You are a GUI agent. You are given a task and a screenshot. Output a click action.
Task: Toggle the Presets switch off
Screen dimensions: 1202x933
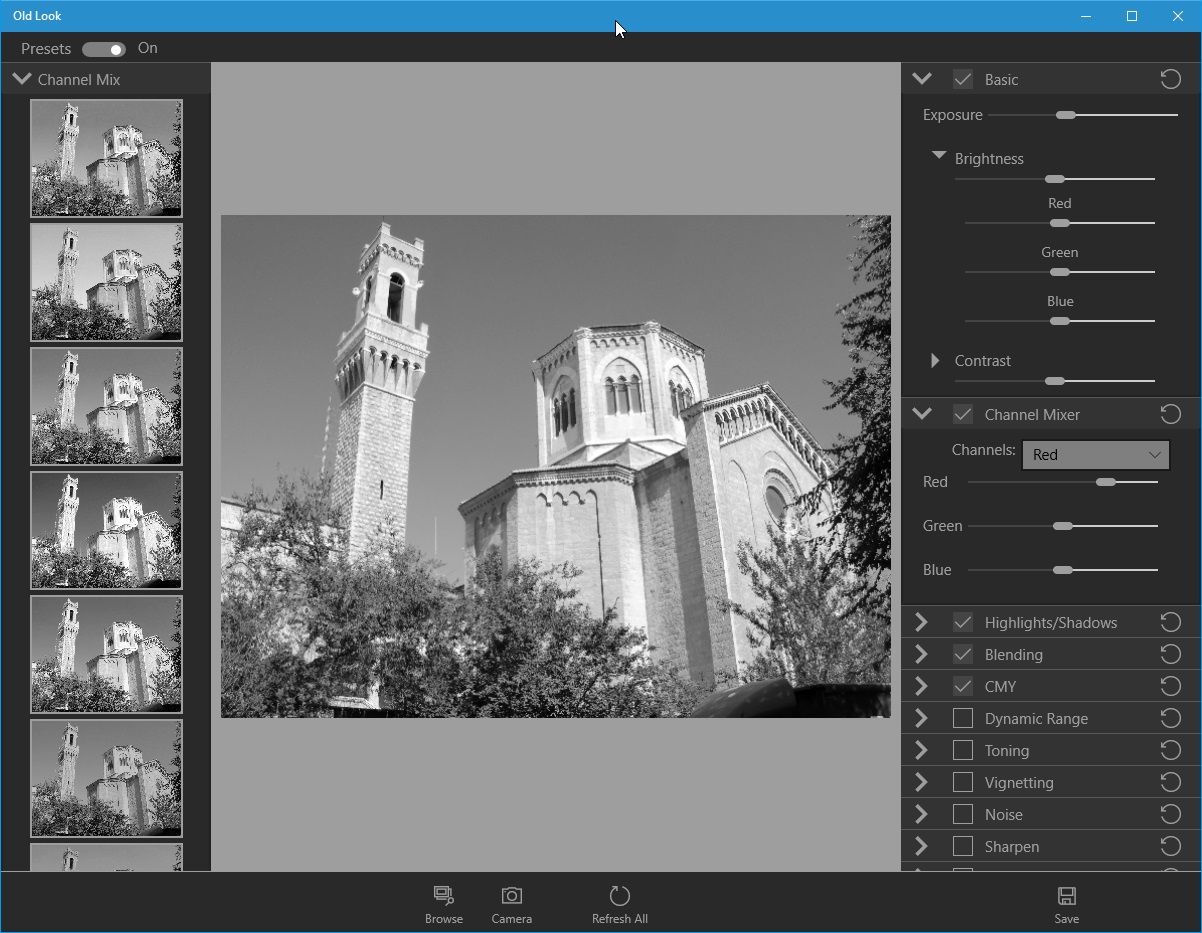point(104,49)
